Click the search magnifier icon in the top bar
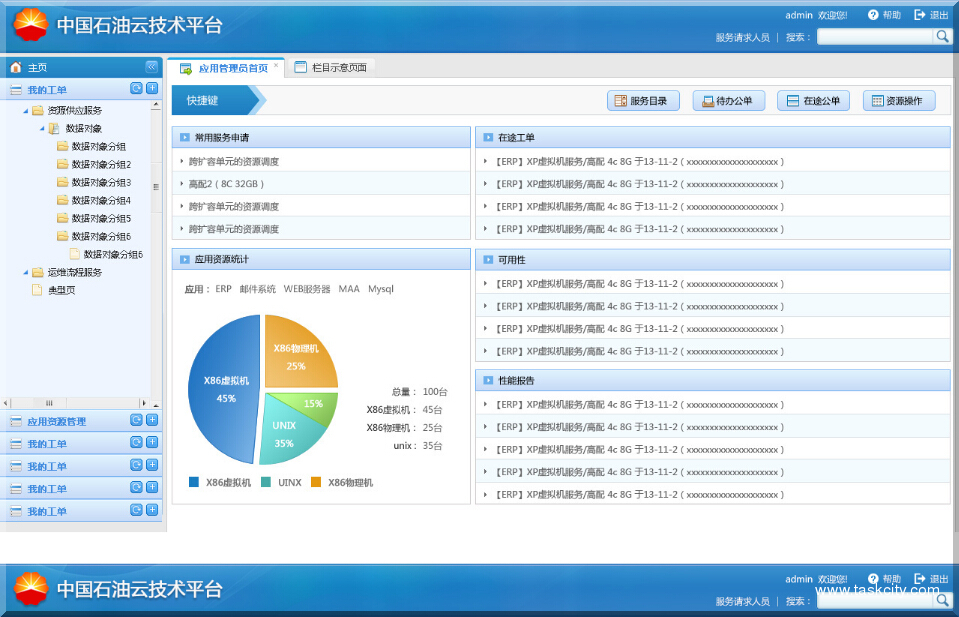This screenshot has width=959, height=617. 941,36
